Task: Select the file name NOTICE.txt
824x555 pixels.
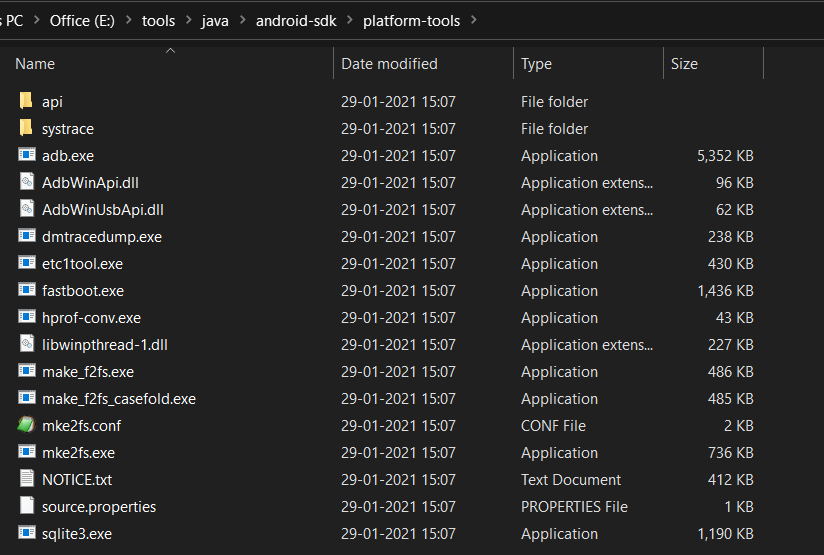Action: [77, 480]
